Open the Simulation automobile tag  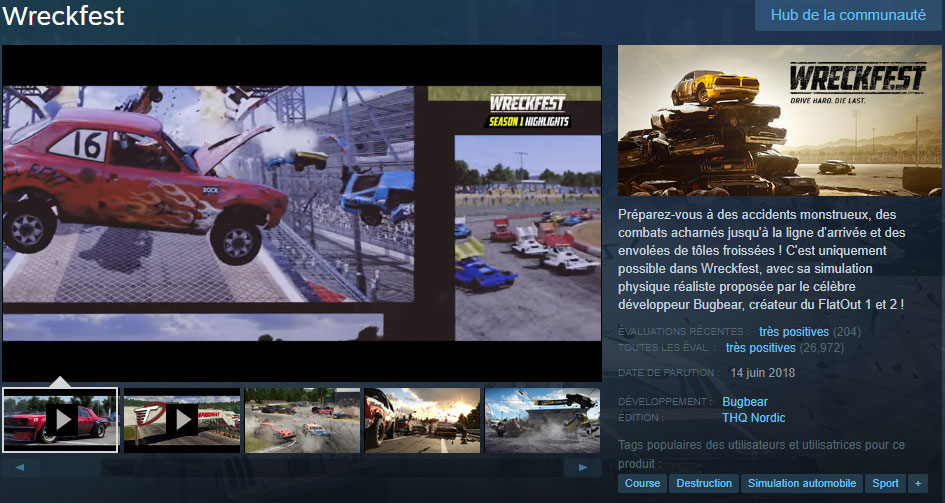point(802,483)
